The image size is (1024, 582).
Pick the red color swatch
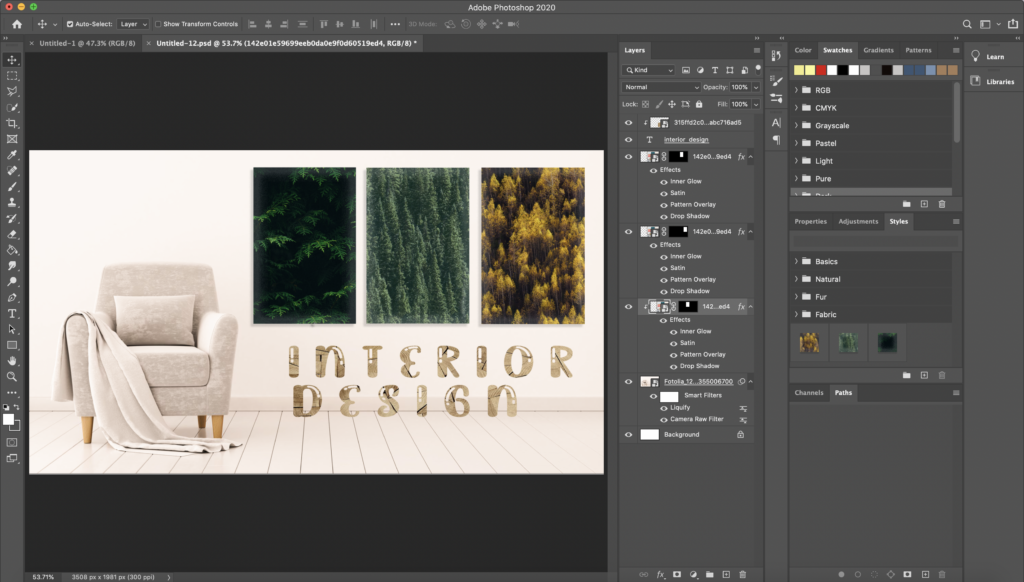tap(821, 70)
